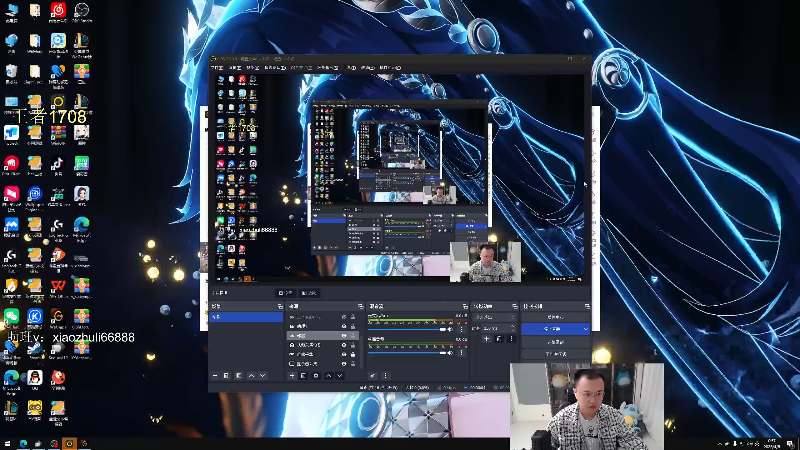This screenshot has height=450, width=800.
Task: Toggle visibility eye of highlighted source row
Action: tap(344, 336)
